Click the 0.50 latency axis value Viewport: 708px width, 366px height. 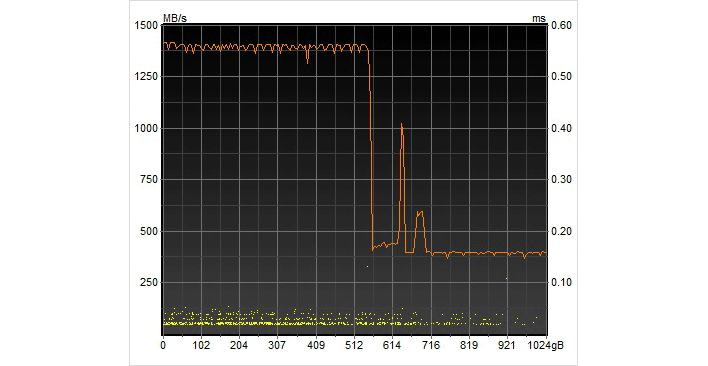point(561,76)
